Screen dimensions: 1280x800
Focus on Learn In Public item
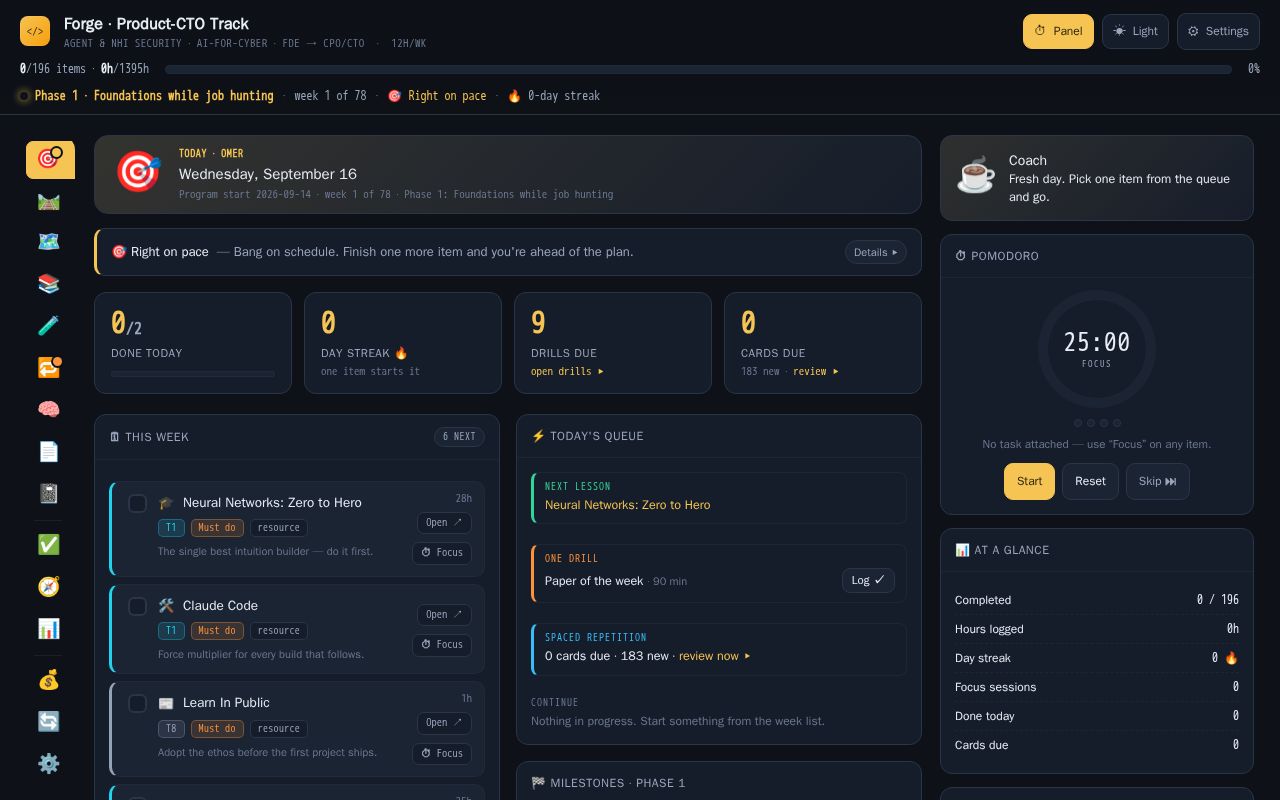tap(442, 753)
